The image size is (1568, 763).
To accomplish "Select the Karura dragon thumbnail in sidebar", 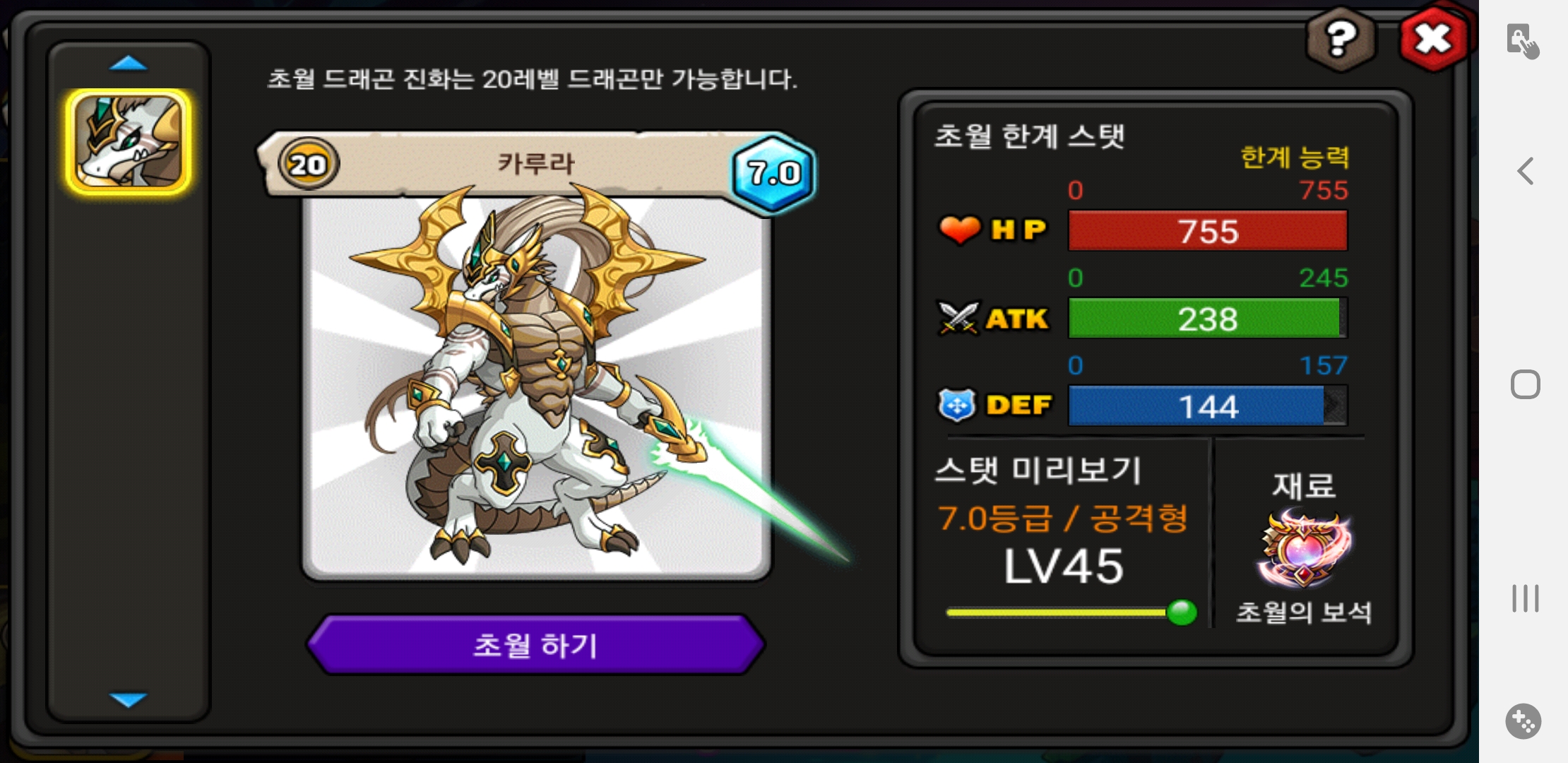I will tap(128, 142).
